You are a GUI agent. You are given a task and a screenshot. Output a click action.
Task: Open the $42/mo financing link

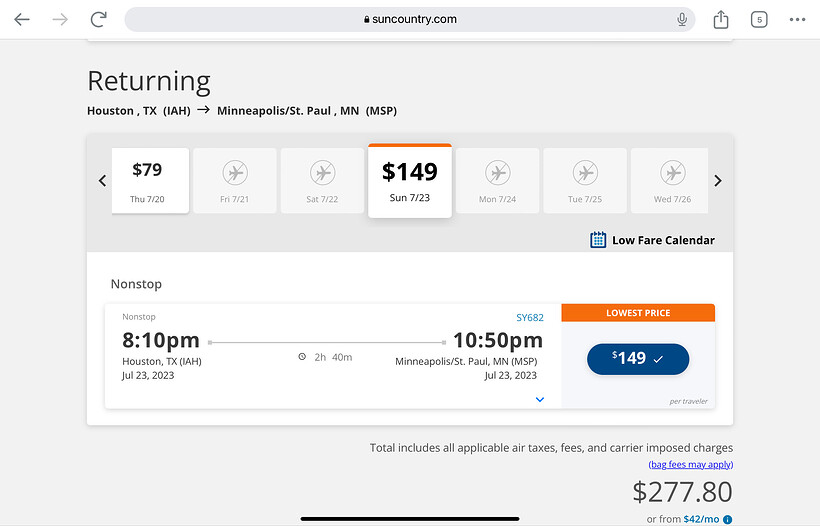(x=701, y=519)
